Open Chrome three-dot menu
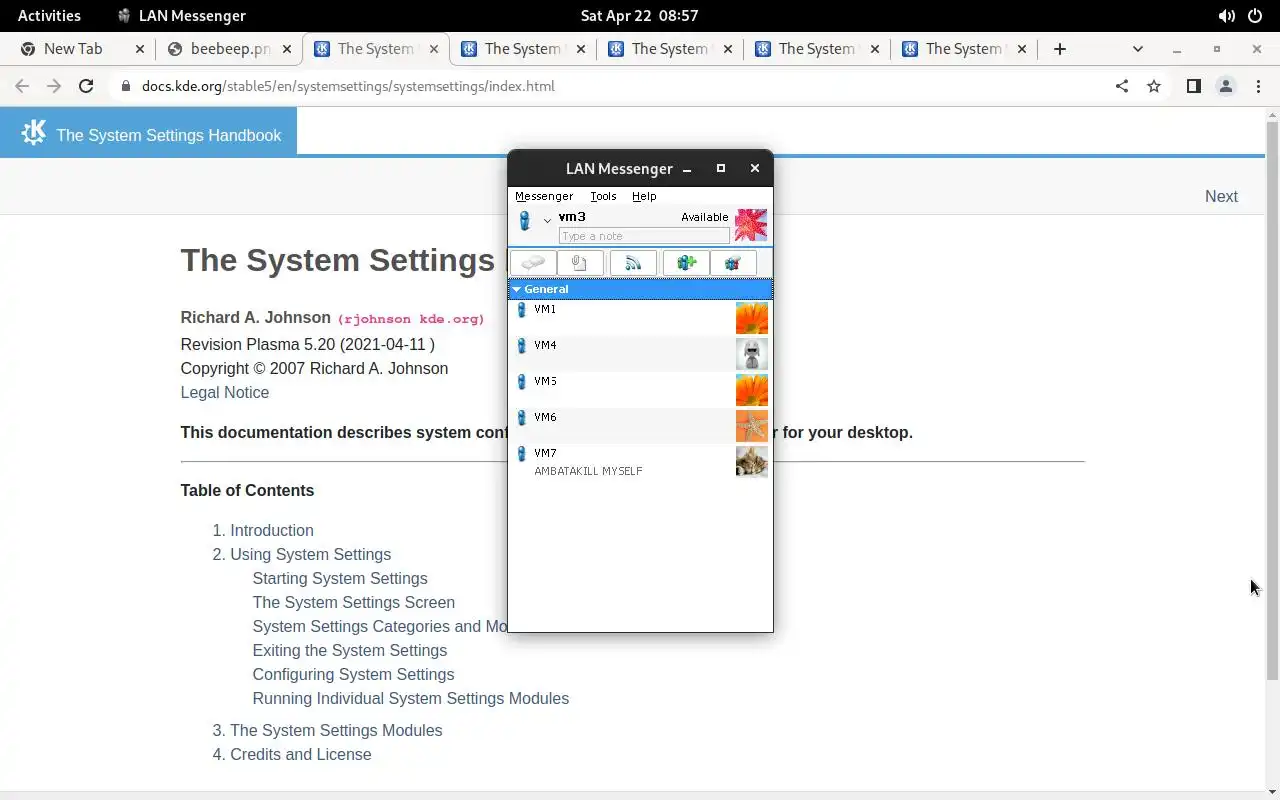Screen dimensions: 1280x800 1258,86
